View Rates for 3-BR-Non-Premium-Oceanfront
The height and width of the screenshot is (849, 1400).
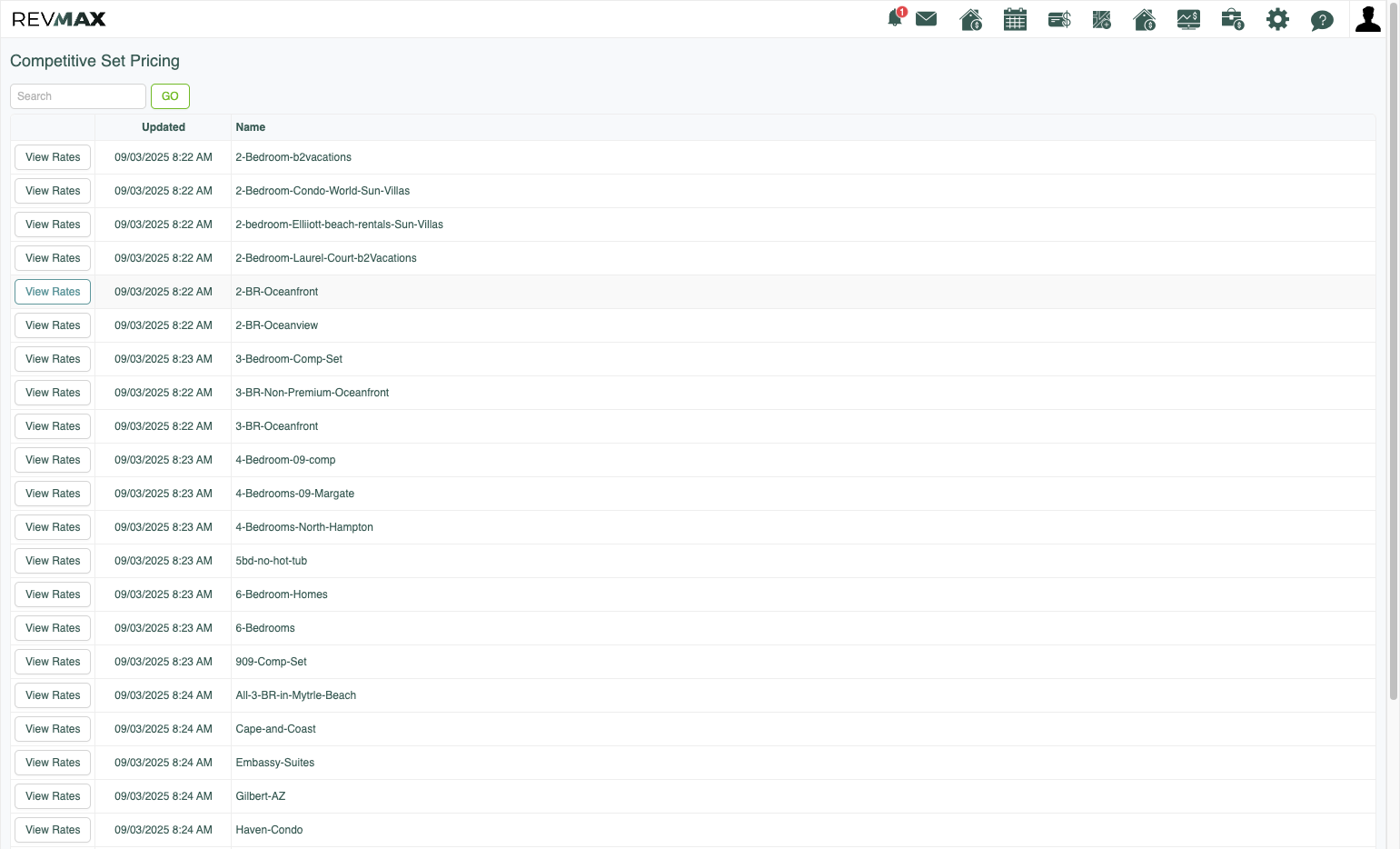coord(53,393)
